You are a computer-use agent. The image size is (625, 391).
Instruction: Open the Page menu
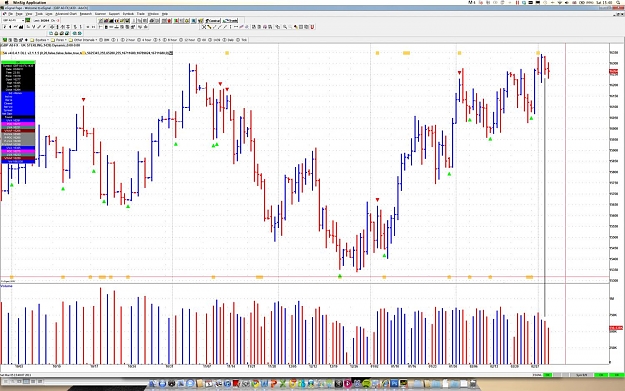pos(19,14)
